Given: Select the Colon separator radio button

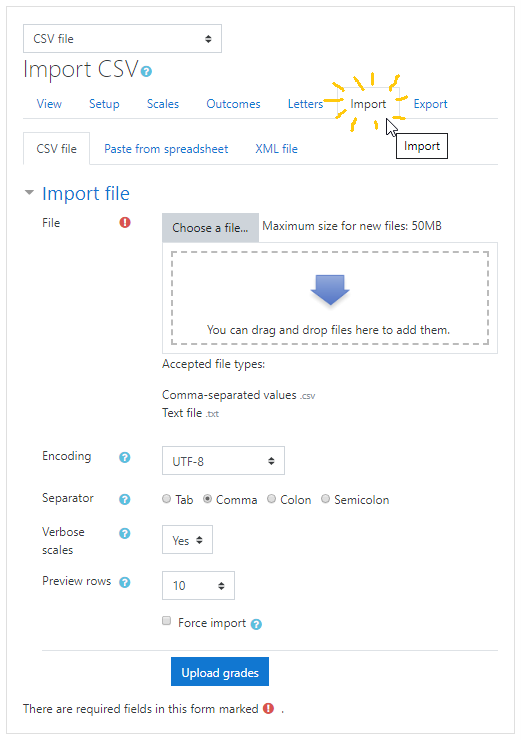Looking at the screenshot, I should coord(271,499).
